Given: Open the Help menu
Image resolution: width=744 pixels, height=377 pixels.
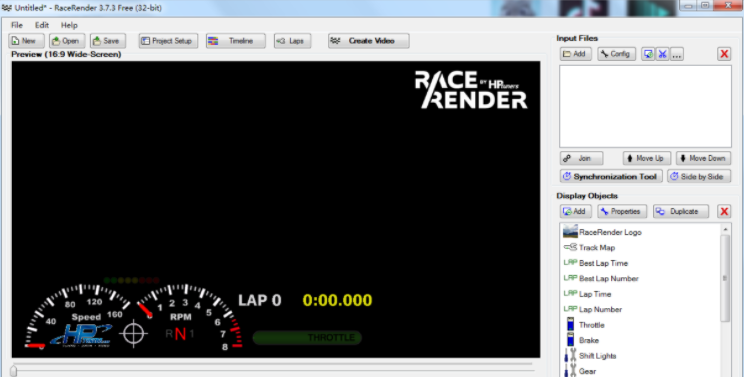Looking at the screenshot, I should point(69,25).
